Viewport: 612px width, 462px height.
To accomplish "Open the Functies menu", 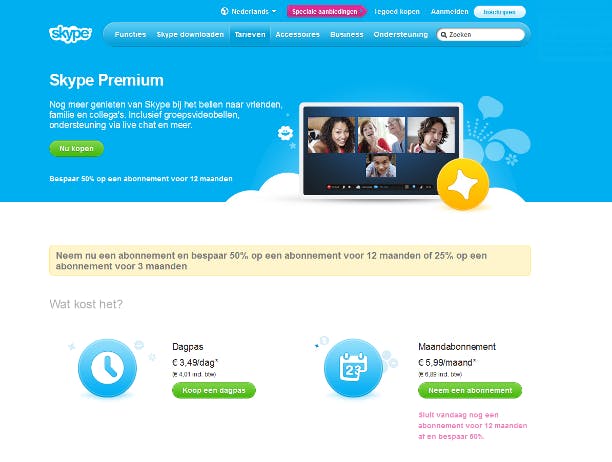I will (x=130, y=34).
